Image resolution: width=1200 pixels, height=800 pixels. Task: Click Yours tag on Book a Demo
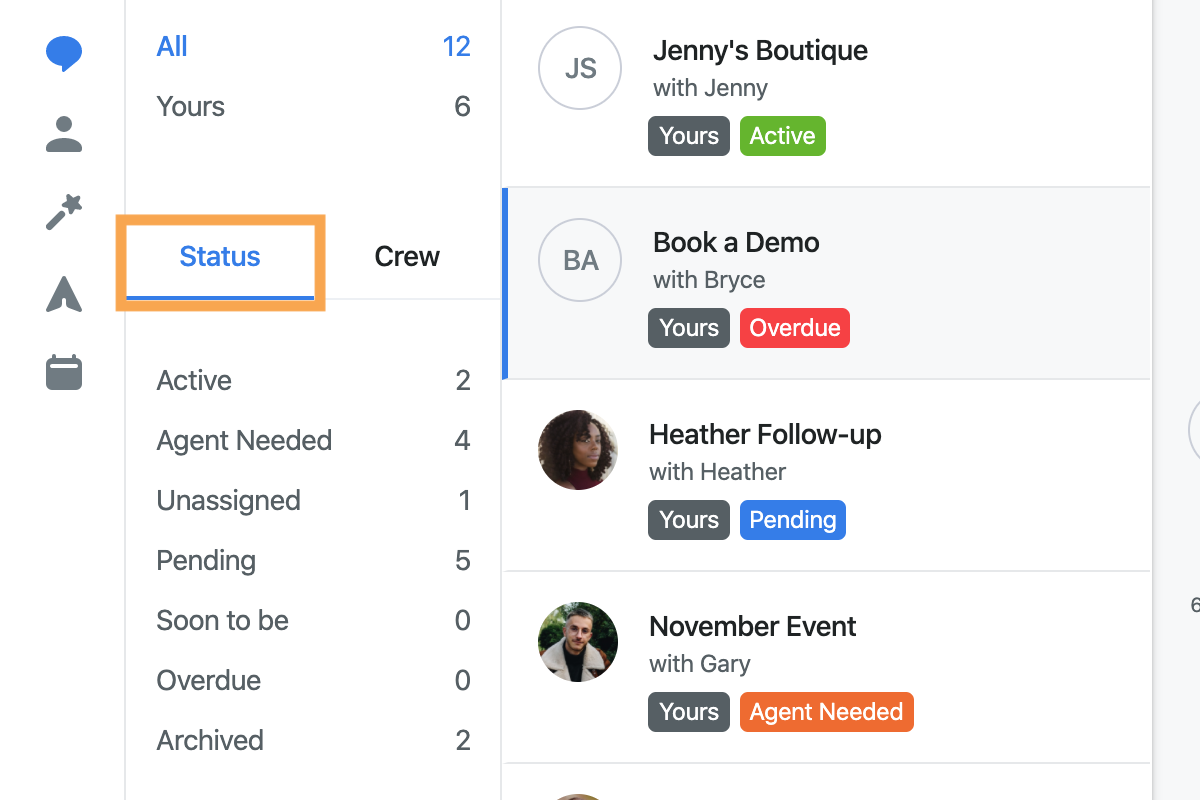[x=689, y=328]
